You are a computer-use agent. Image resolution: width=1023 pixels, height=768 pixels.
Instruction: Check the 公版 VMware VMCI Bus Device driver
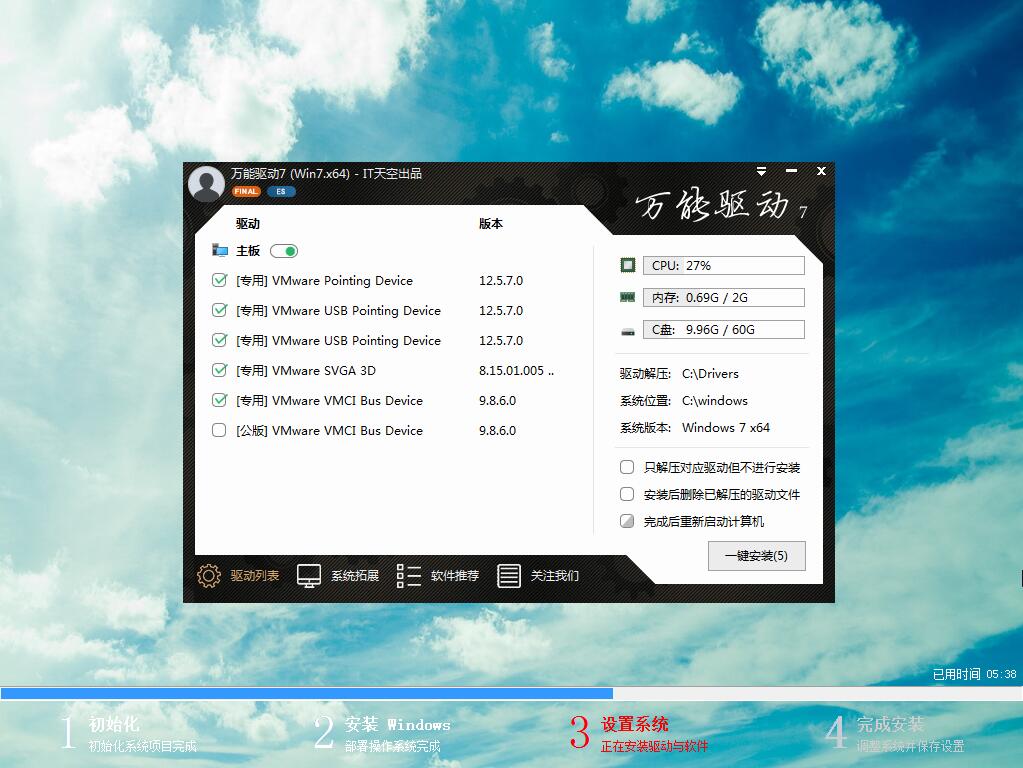point(219,430)
